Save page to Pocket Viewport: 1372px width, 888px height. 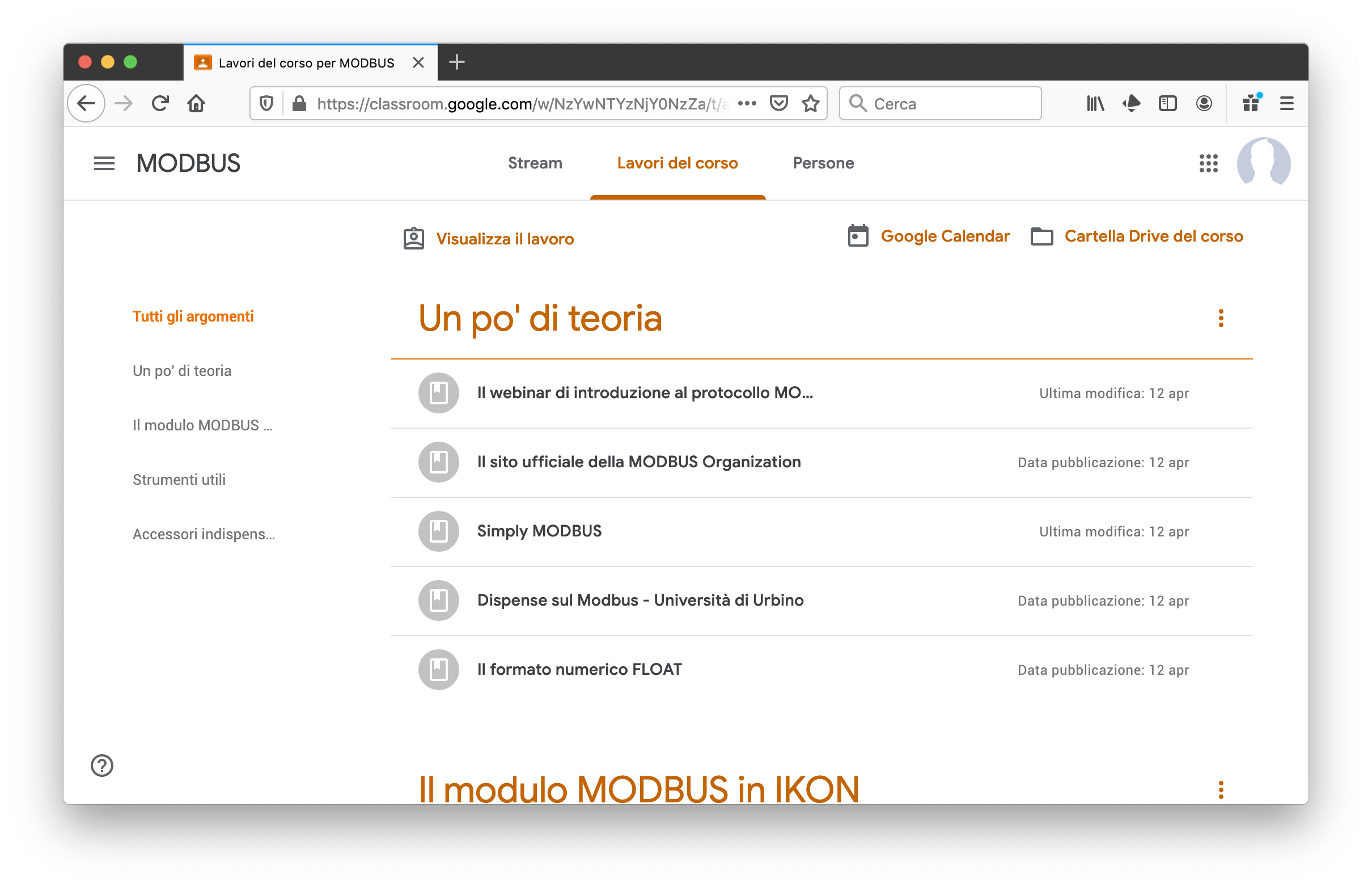point(779,104)
